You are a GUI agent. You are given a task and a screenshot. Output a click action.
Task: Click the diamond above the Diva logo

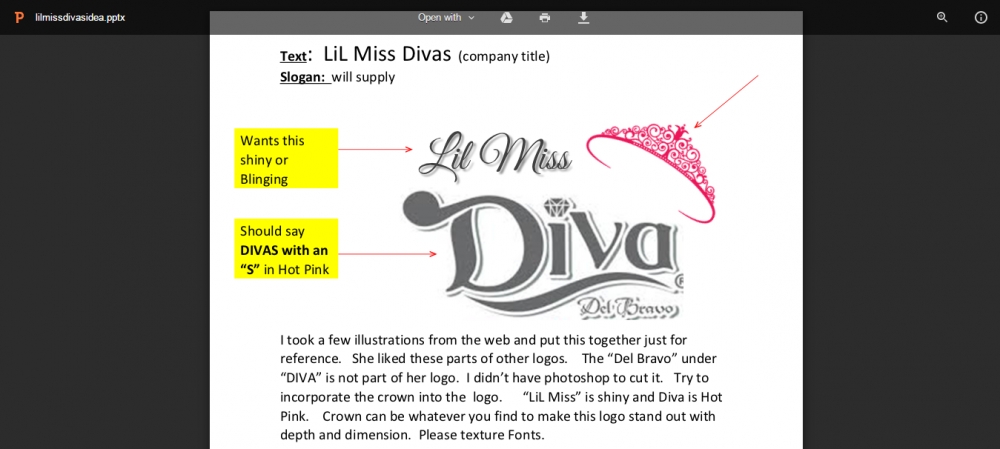point(557,207)
